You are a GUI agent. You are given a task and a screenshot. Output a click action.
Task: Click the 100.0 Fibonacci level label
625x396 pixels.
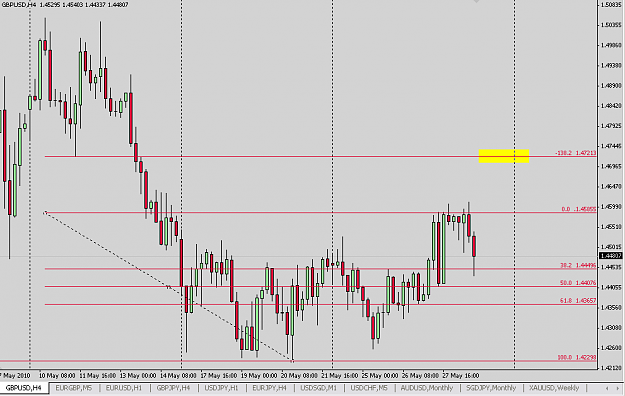[x=577, y=358]
